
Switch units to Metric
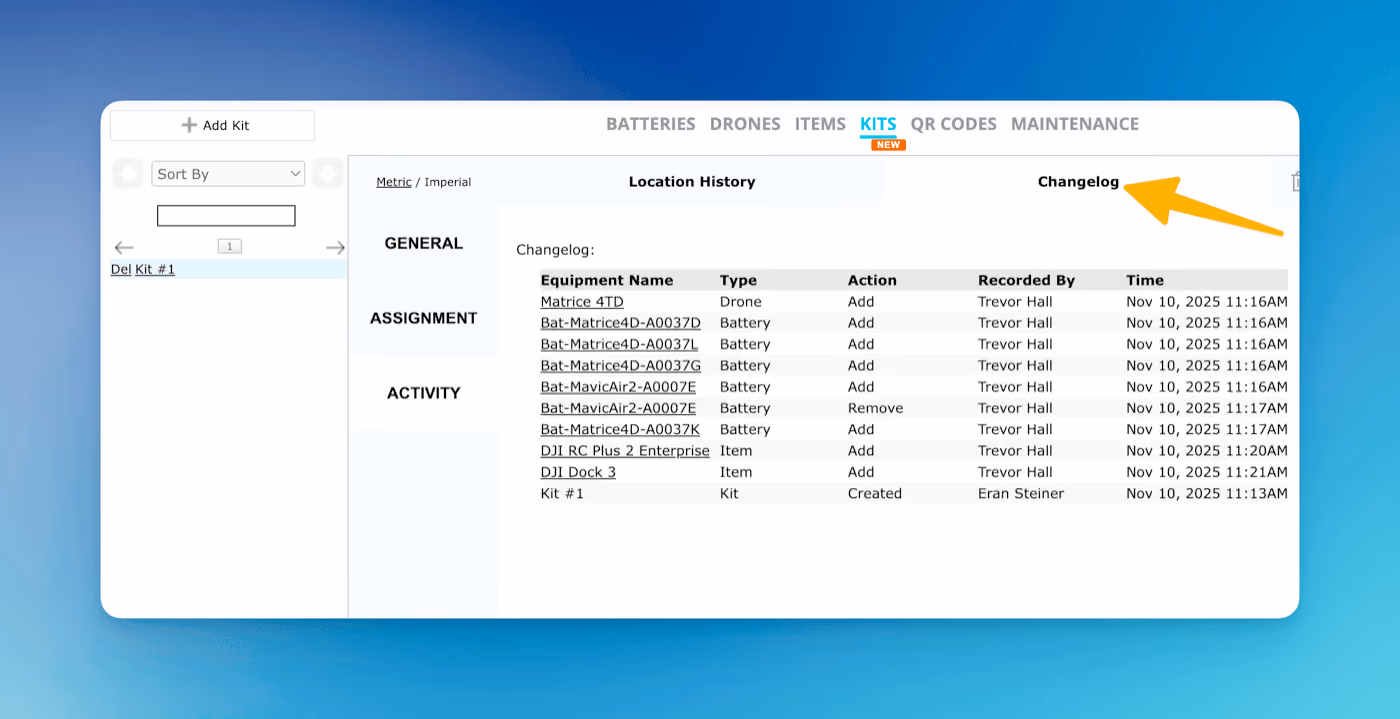[x=394, y=182]
